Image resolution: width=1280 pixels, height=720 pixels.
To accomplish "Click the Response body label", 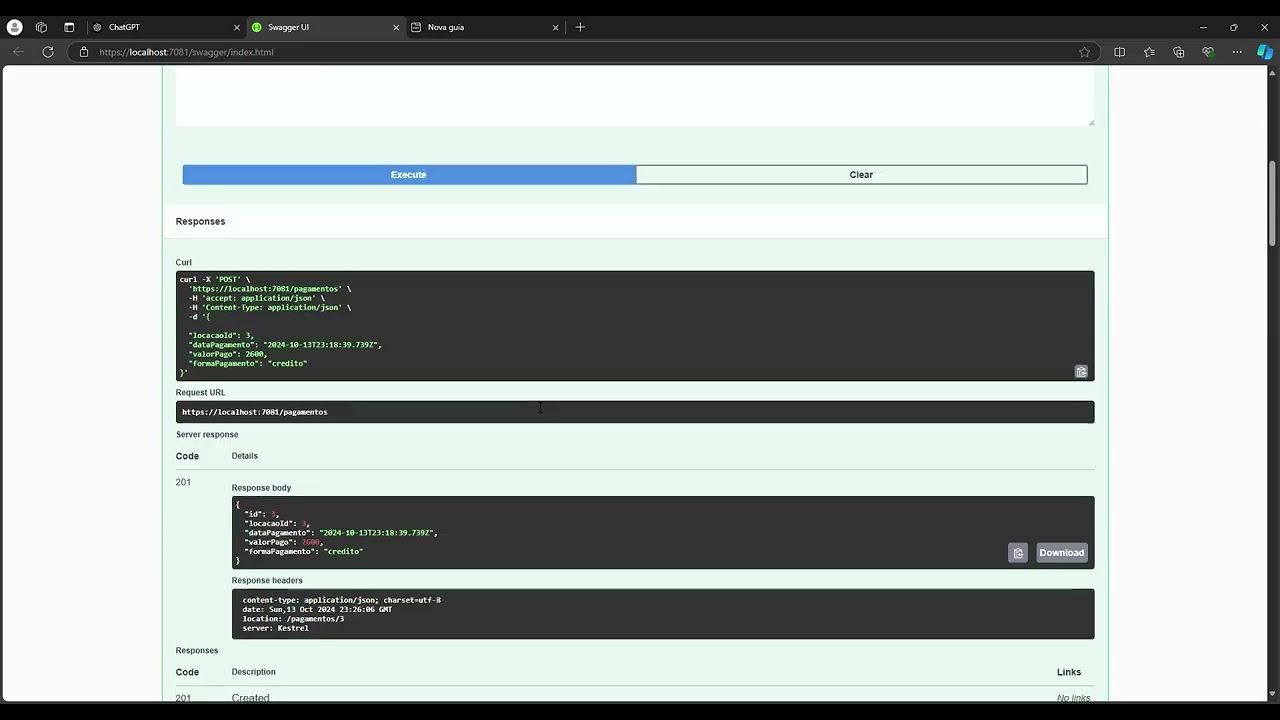I will pos(261,488).
